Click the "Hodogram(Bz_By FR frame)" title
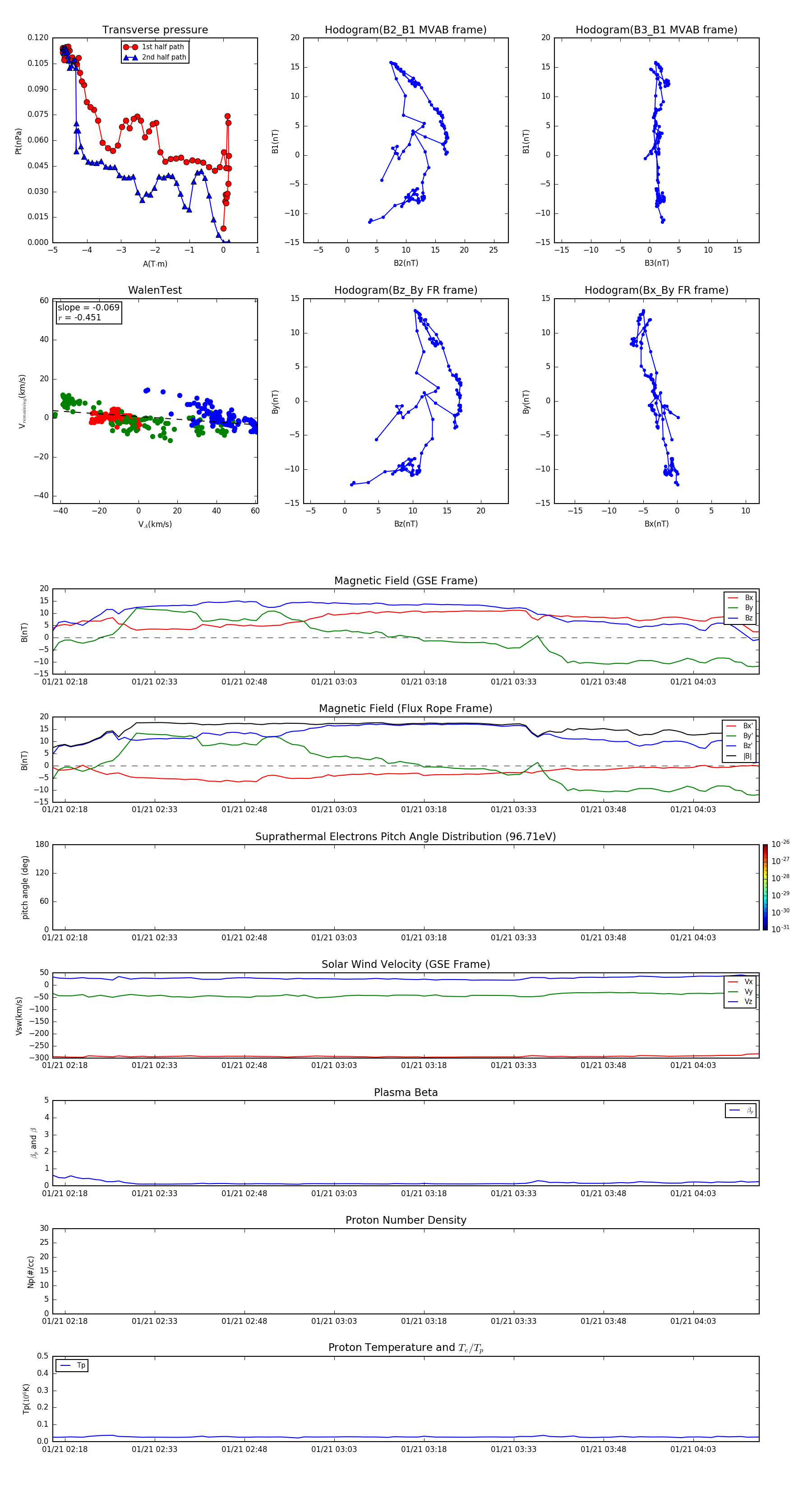The height and width of the screenshot is (1489, 812). click(406, 290)
